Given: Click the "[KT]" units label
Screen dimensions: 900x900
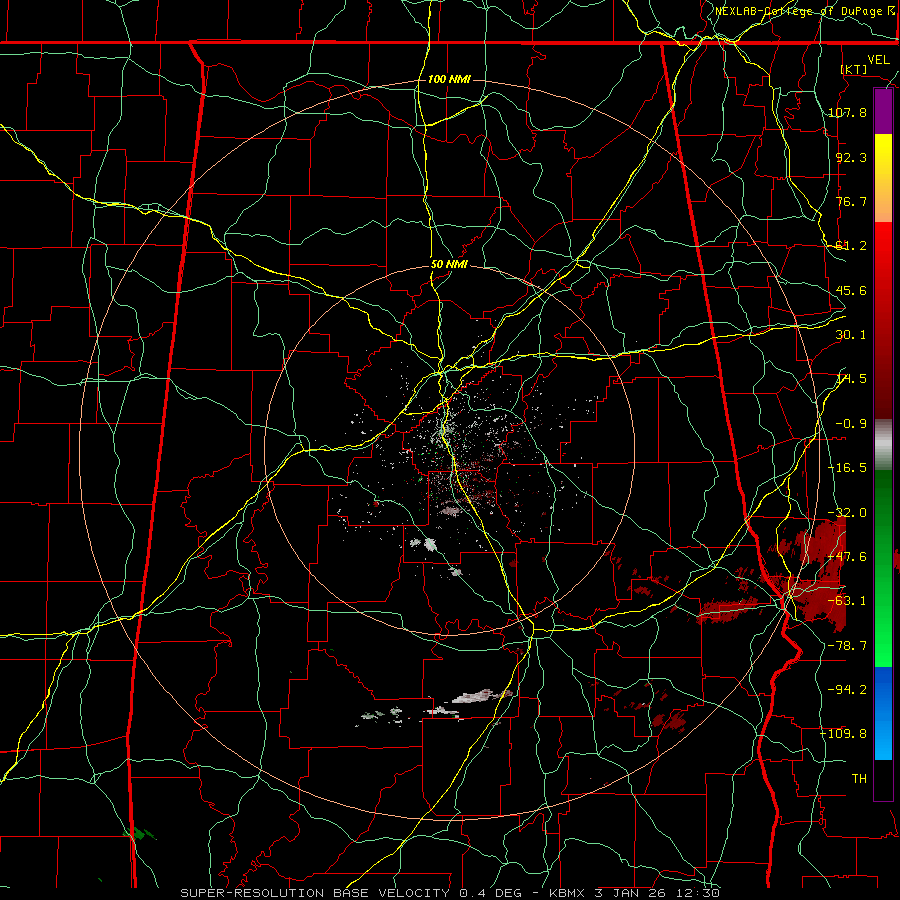Looking at the screenshot, I should tap(854, 69).
